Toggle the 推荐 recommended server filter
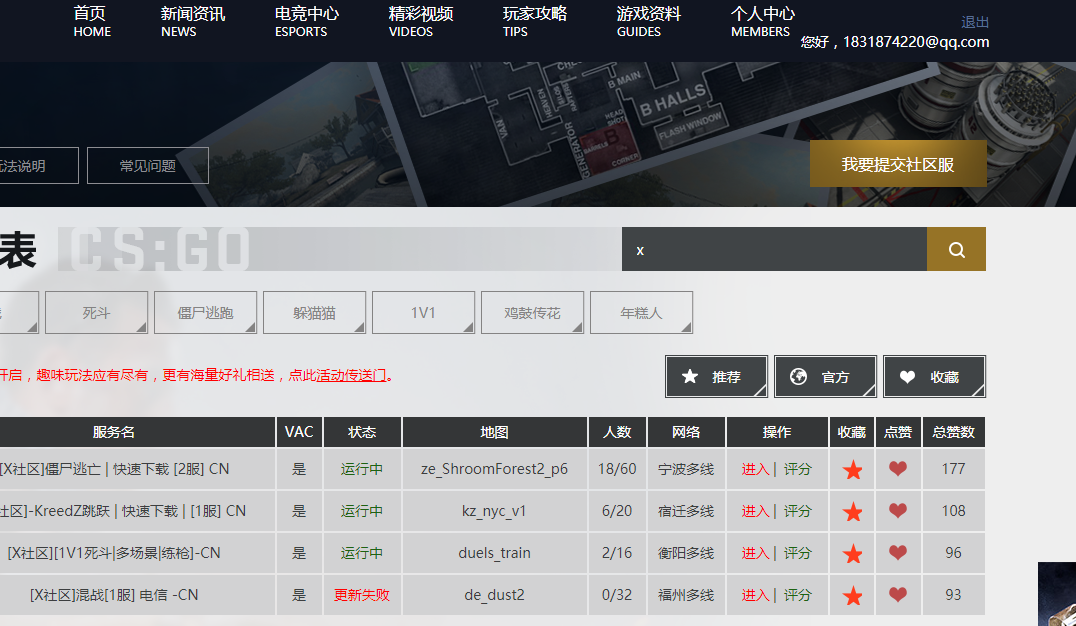 (716, 376)
